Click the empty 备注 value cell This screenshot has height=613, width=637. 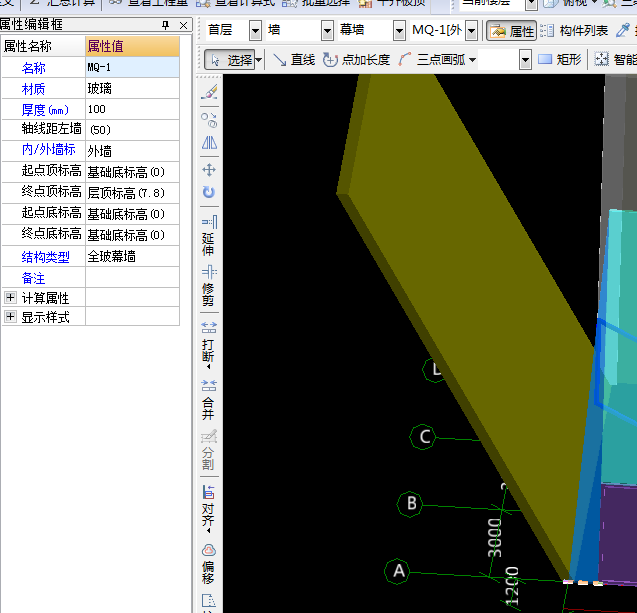pos(132,277)
